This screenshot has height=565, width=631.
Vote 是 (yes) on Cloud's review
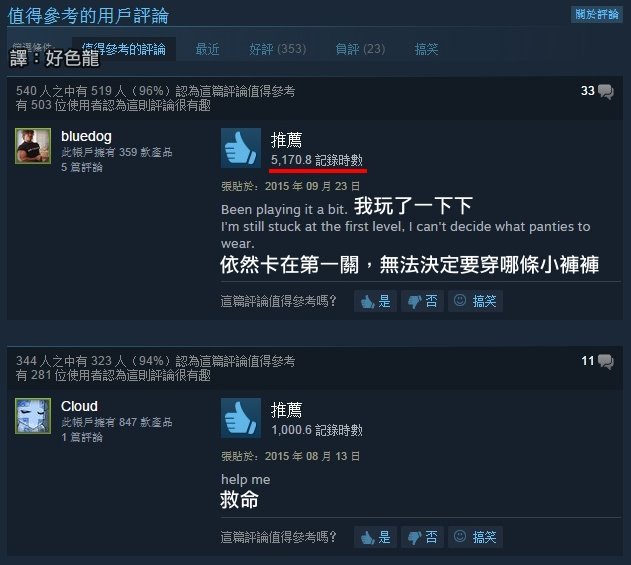pyautogui.click(x=375, y=537)
